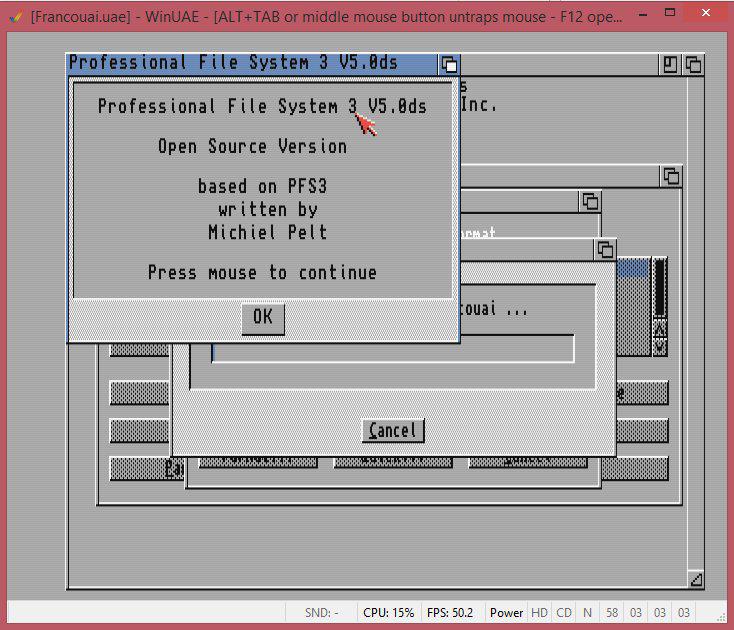Click the zoom gadget of the back Workbench window

point(670,65)
